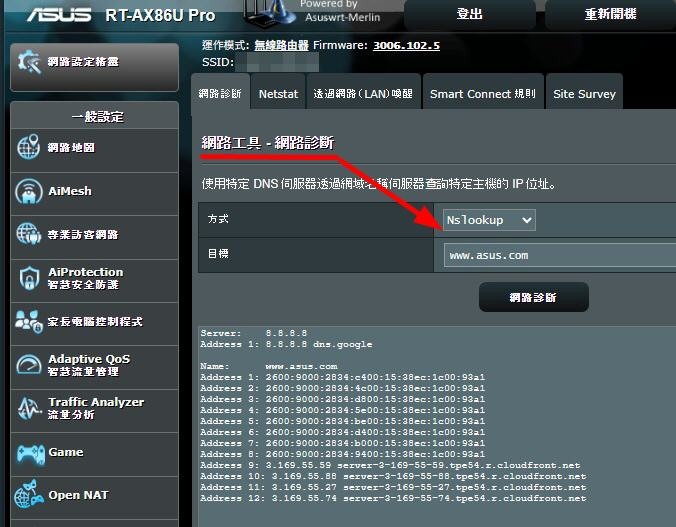
Task: Open the Open NAT page
Action: click(x=94, y=498)
